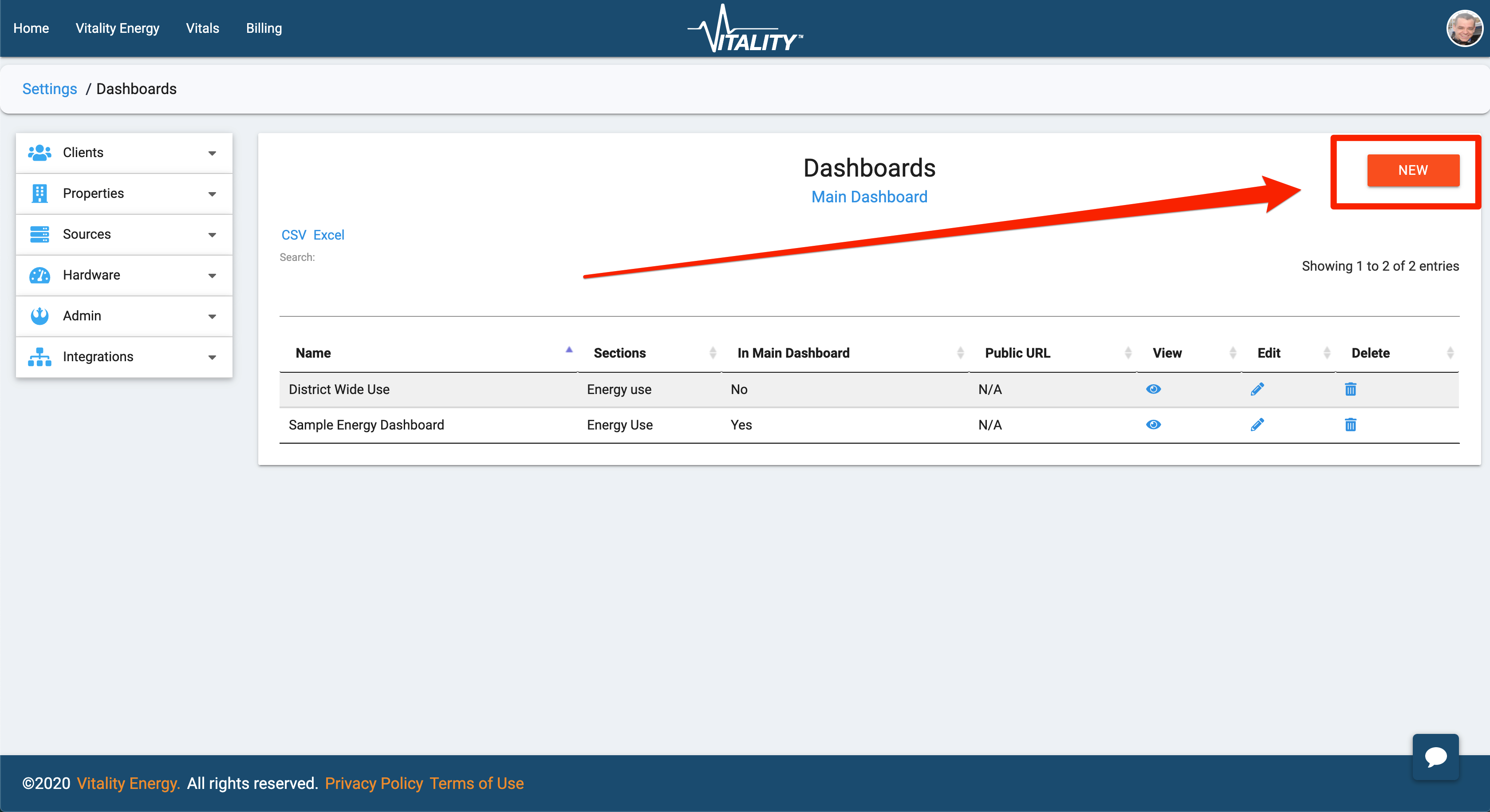
Task: Delete the District Wide Use dashboard
Action: pos(1351,389)
